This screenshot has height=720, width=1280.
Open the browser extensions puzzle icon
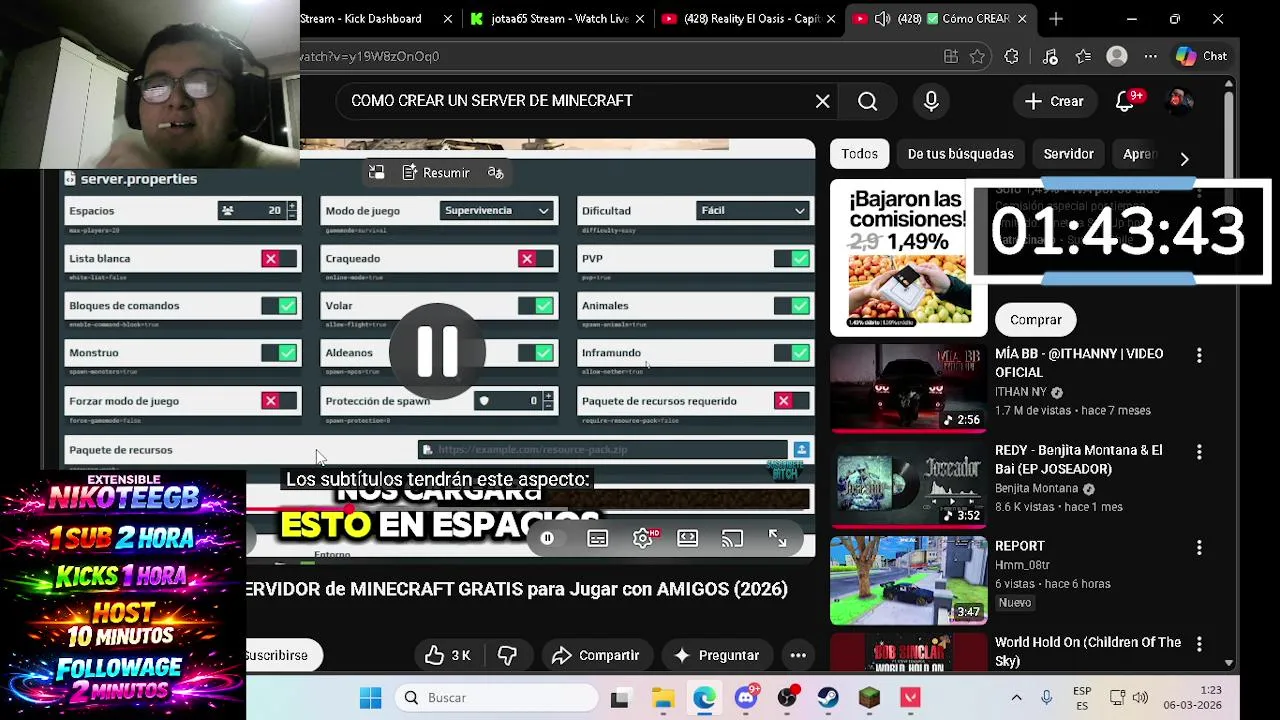(x=1012, y=57)
